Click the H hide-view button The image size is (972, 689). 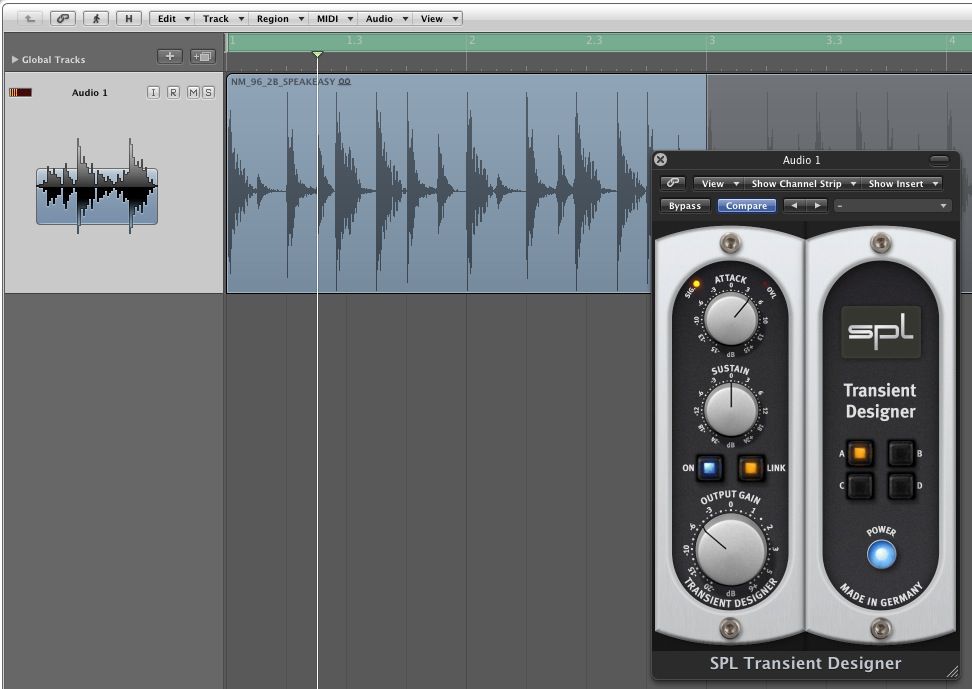pos(129,19)
